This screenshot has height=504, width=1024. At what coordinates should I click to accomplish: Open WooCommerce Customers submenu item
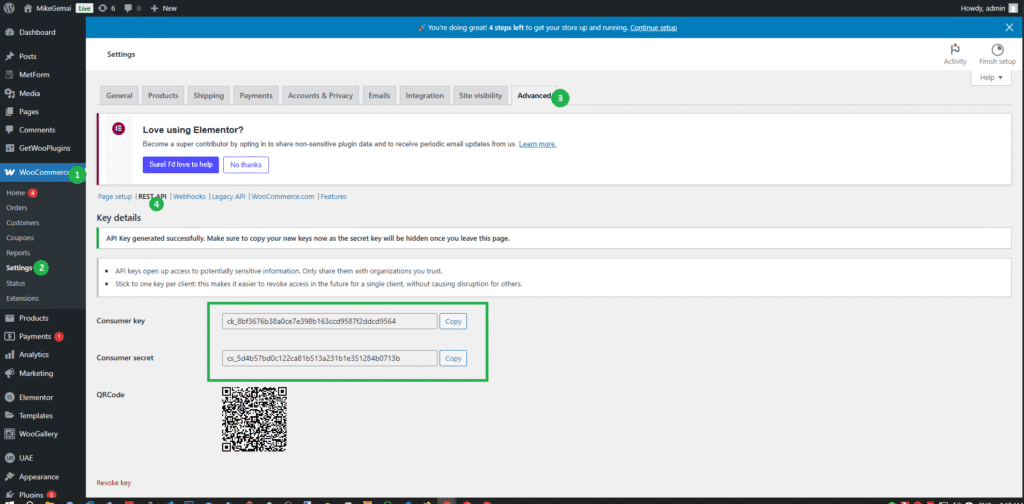pos(21,223)
